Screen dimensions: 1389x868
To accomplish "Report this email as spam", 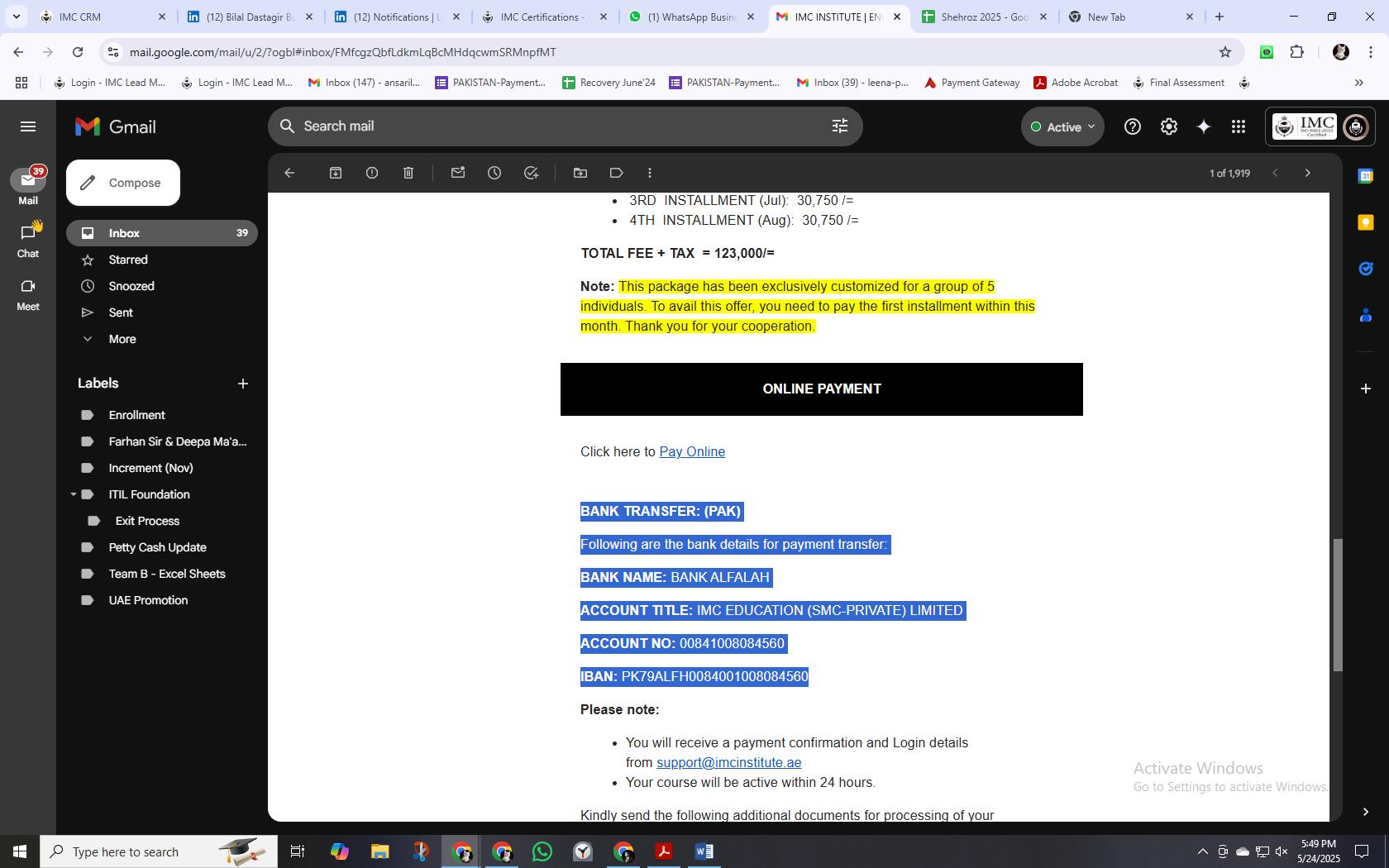I will point(372,173).
